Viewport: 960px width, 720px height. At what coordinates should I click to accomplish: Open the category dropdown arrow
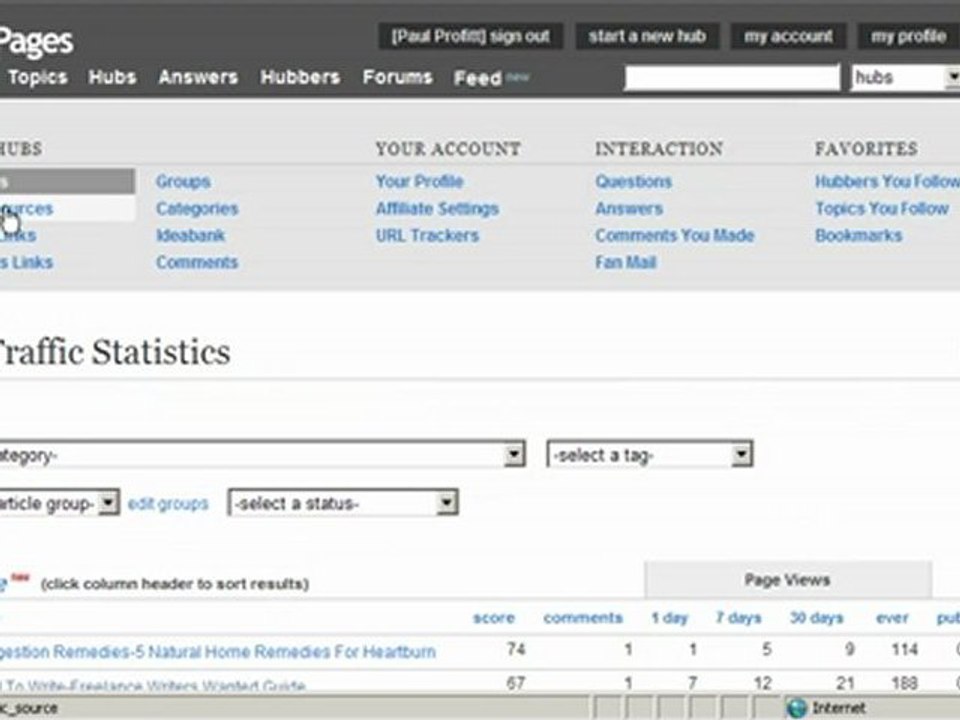pyautogui.click(x=514, y=455)
